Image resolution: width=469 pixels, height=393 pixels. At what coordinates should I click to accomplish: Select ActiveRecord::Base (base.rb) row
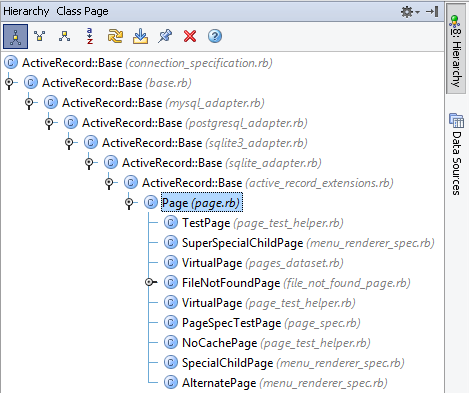point(108,83)
